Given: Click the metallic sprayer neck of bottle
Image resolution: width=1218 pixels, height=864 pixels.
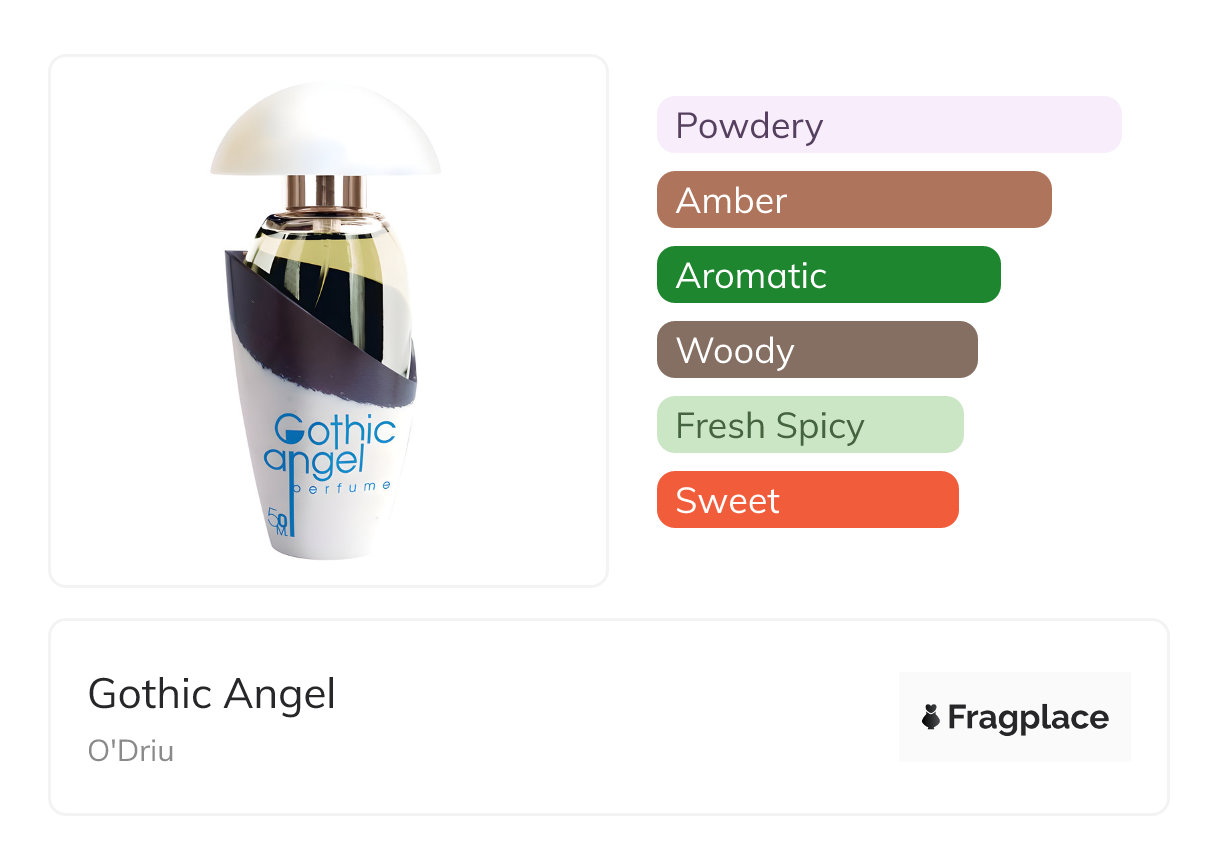Looking at the screenshot, I should point(325,190).
